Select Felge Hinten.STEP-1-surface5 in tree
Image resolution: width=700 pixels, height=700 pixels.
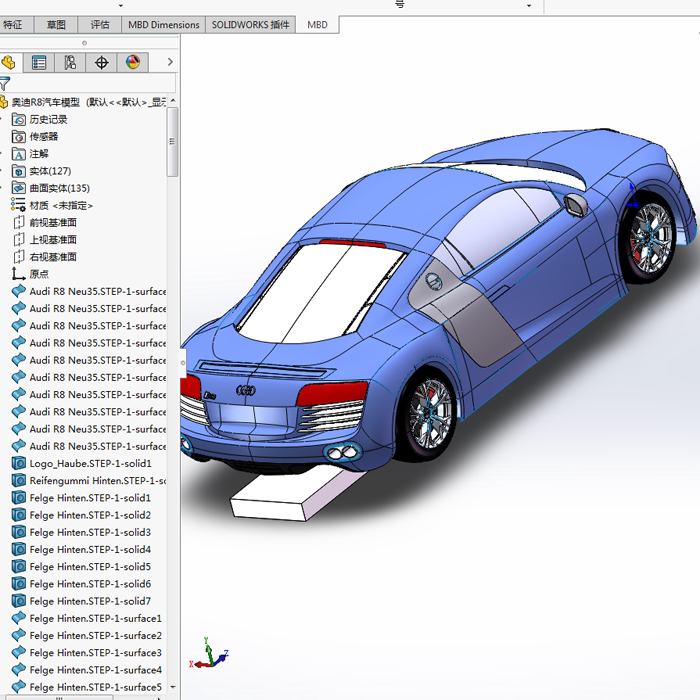click(x=96, y=687)
